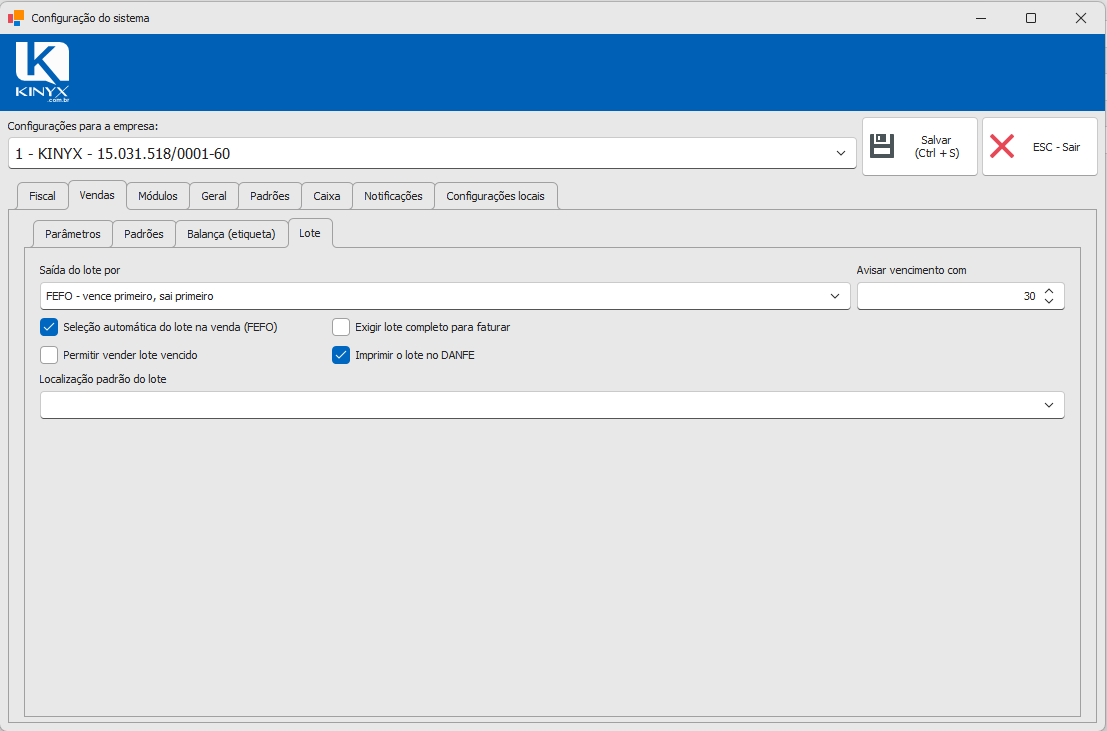Click the red X exit icon
The width and height of the screenshot is (1107, 731).
(1002, 146)
